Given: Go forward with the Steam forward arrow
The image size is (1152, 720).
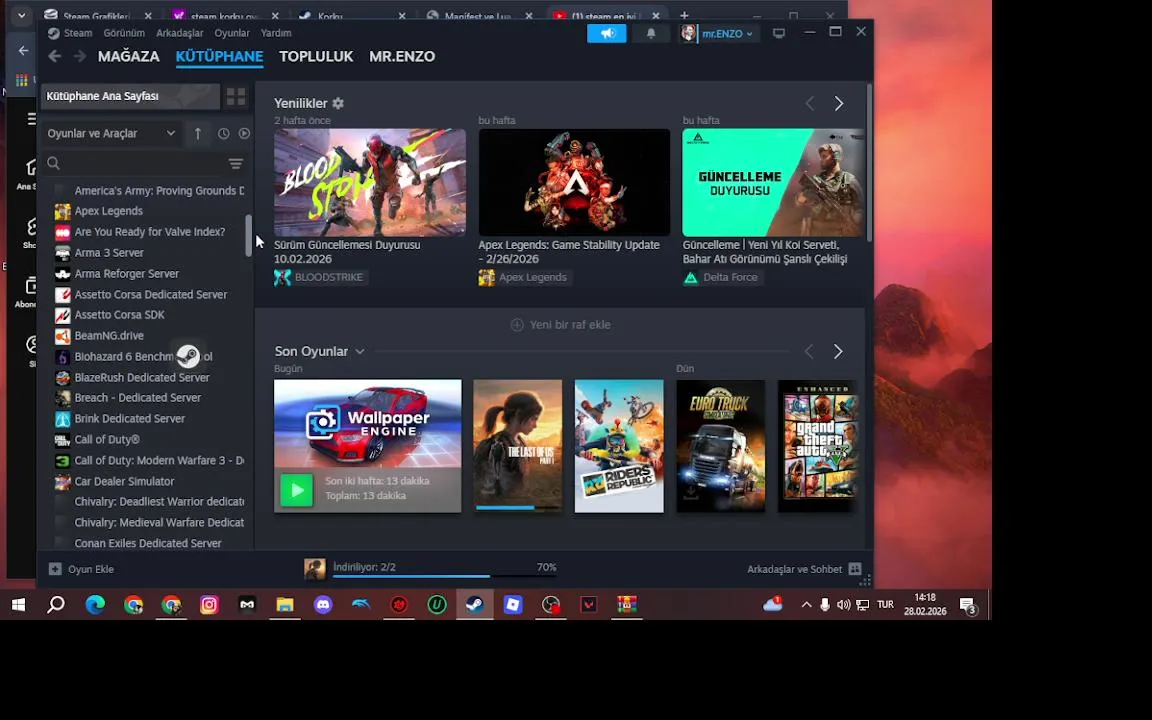Looking at the screenshot, I should click(x=79, y=57).
